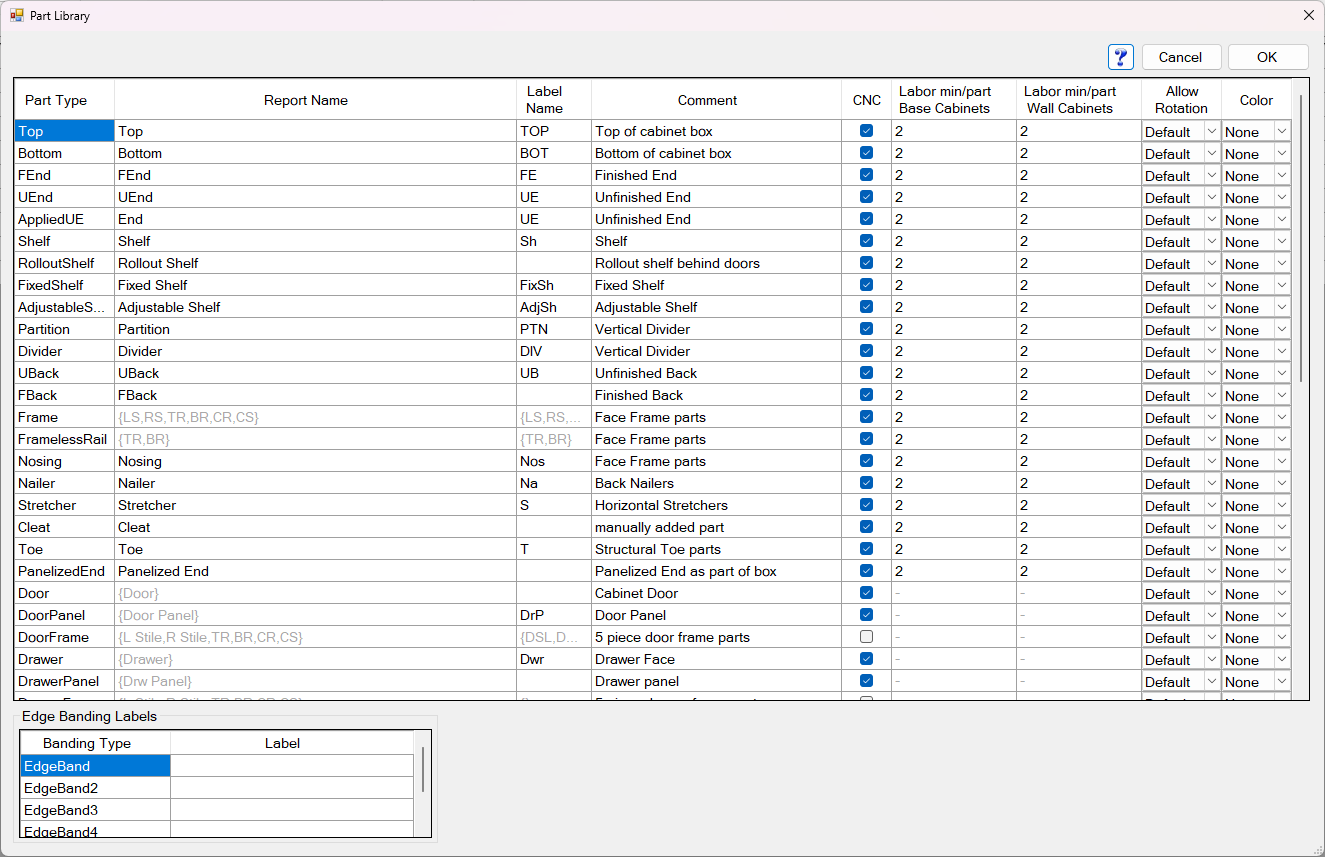
Task: Close the Part Library dialog window
Action: (x=1308, y=15)
